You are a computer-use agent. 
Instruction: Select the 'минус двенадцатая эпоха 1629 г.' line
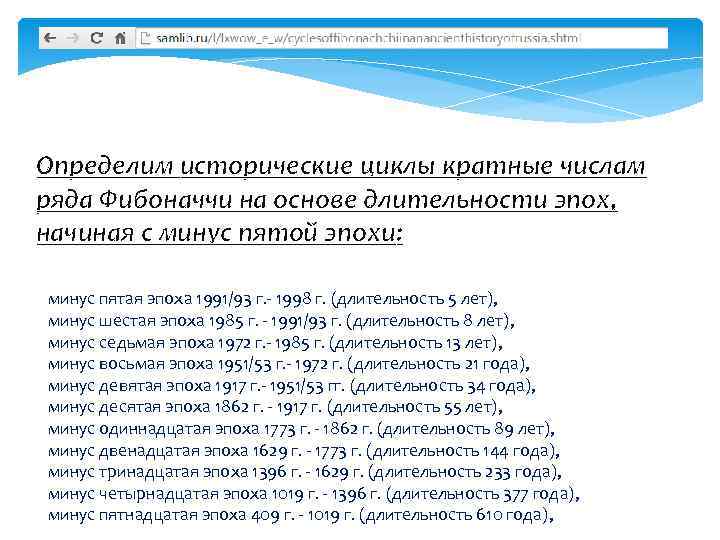[x=304, y=451]
